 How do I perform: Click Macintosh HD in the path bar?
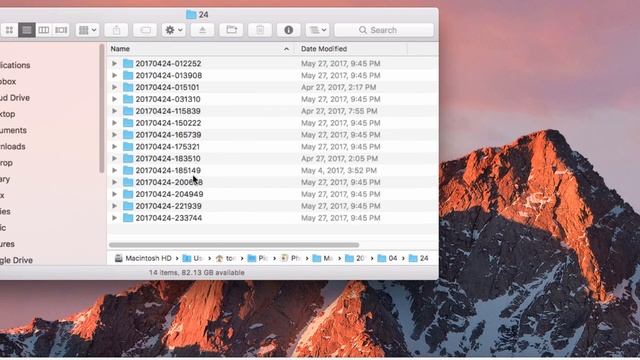pyautogui.click(x=143, y=258)
